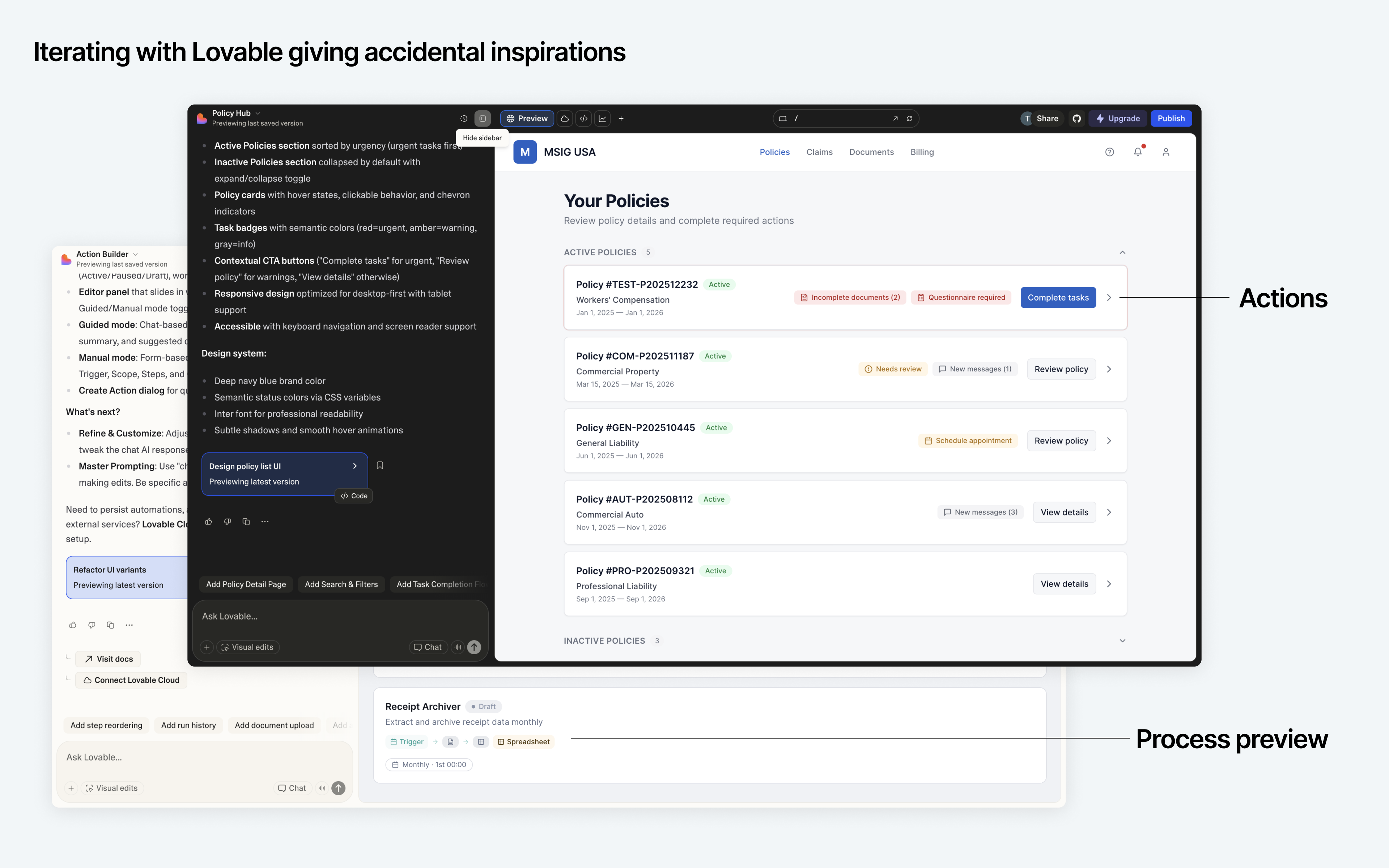The width and height of the screenshot is (1389, 868).
Task: Click the Hide sidebar toggle icon
Action: [483, 119]
